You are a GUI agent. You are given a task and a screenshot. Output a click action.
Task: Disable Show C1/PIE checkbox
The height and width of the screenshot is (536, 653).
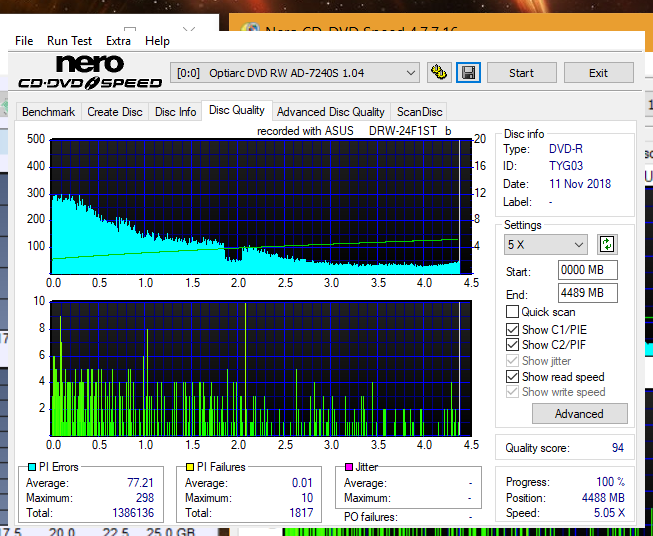point(512,329)
